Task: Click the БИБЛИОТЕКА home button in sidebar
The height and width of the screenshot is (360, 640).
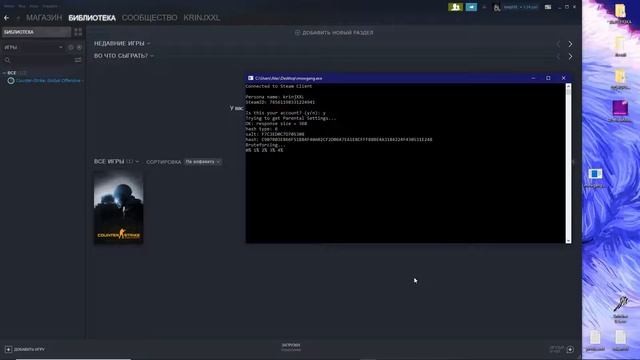Action: (x=36, y=32)
